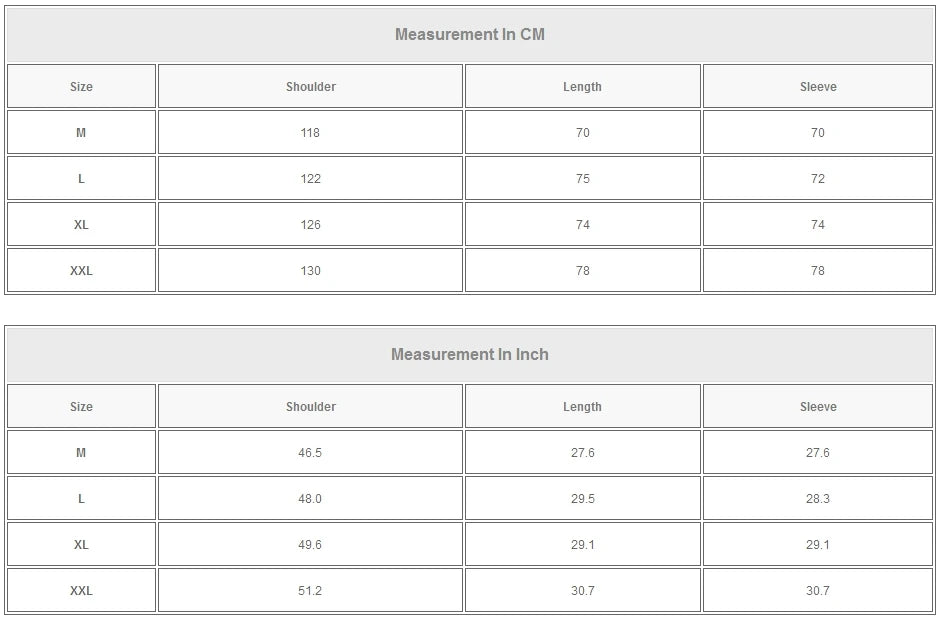The image size is (943, 619).
Task: Select the 126 shoulder cell for XL
Action: coord(310,225)
